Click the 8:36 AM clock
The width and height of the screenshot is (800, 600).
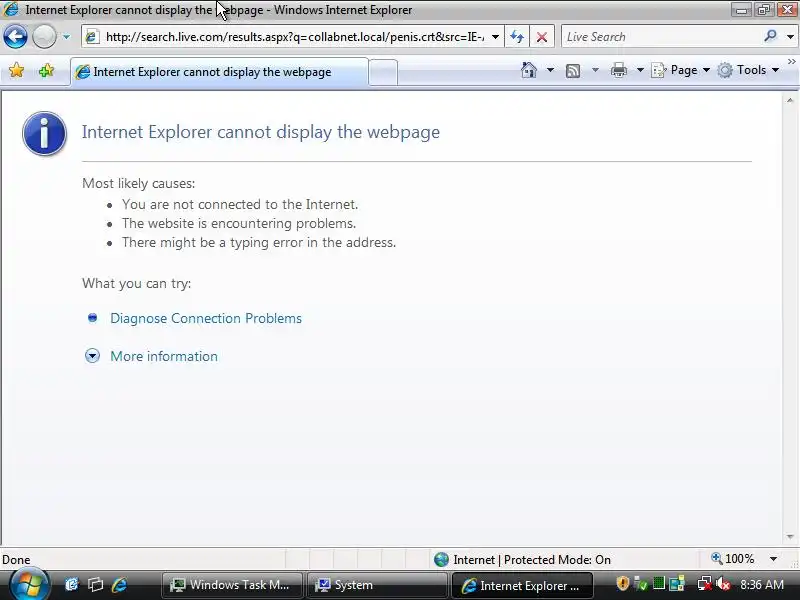(762, 585)
